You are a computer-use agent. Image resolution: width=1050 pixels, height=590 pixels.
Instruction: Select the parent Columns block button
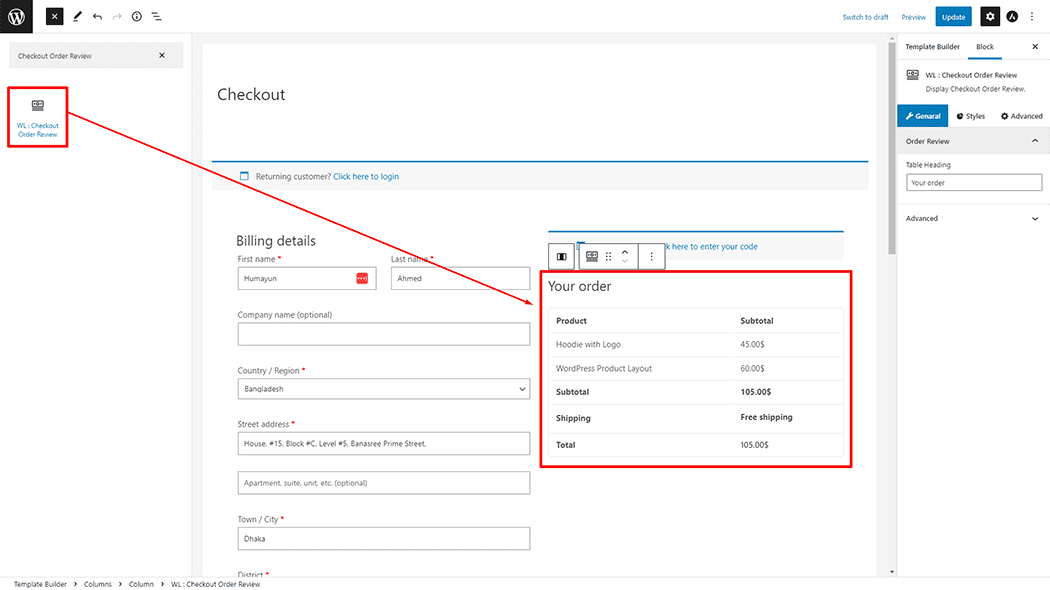562,257
